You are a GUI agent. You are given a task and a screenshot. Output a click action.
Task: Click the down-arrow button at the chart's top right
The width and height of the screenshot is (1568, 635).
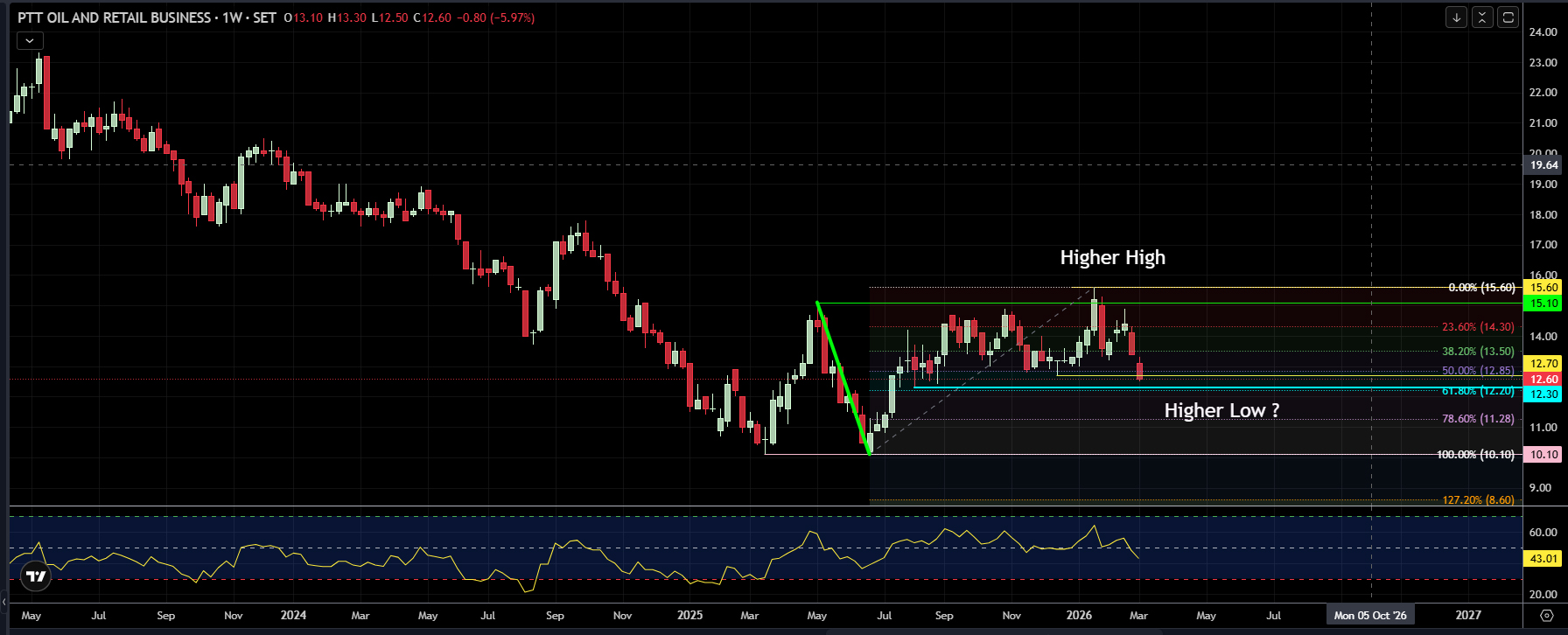1456,17
